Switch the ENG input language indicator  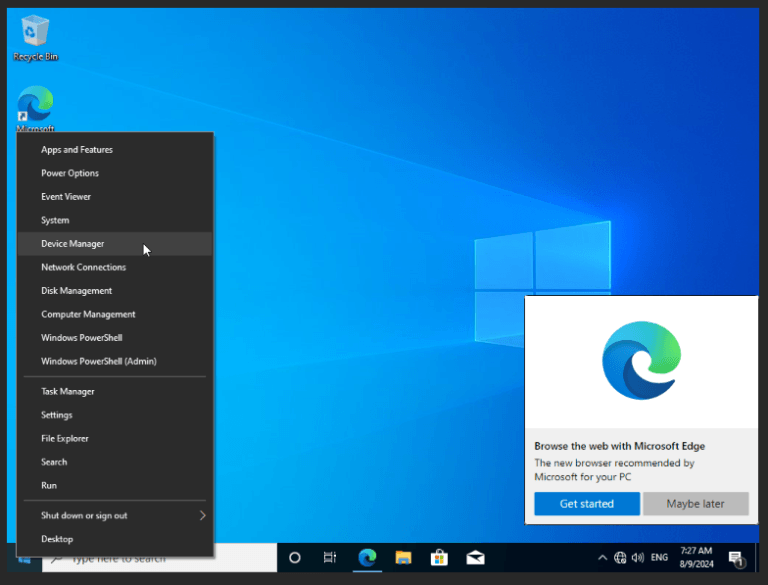pos(660,557)
